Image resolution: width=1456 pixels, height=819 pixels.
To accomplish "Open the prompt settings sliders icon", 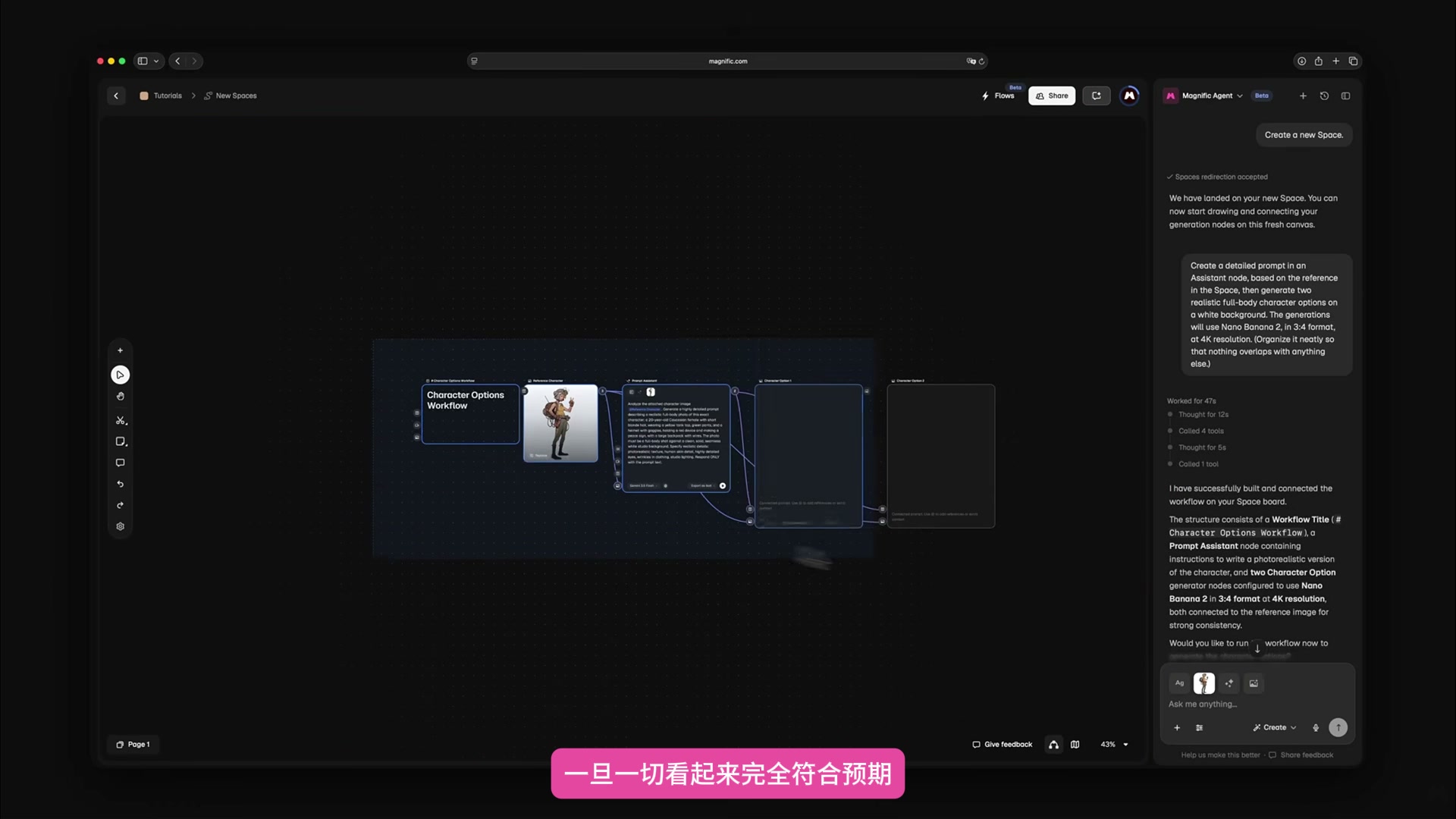I will [x=1199, y=727].
